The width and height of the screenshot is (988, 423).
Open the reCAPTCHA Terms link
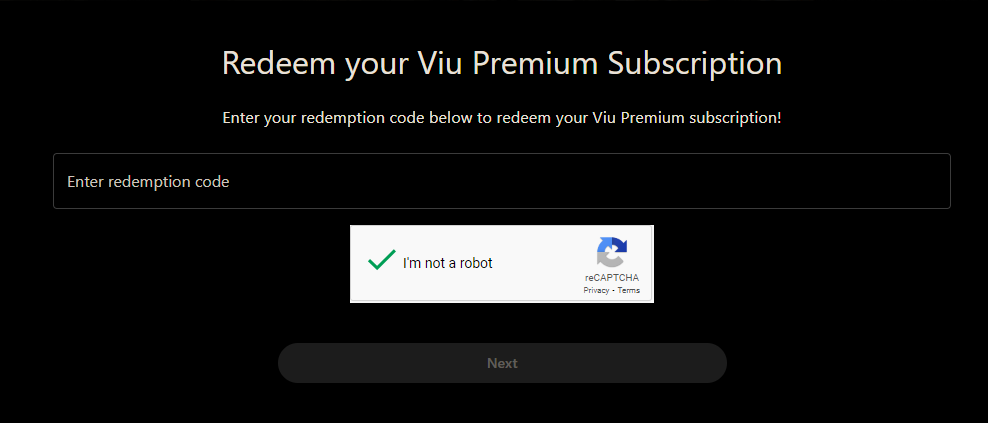[629, 291]
